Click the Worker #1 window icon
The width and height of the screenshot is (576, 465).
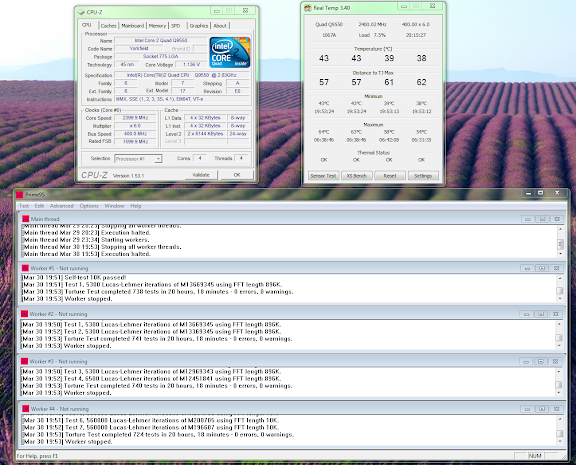coord(25,268)
